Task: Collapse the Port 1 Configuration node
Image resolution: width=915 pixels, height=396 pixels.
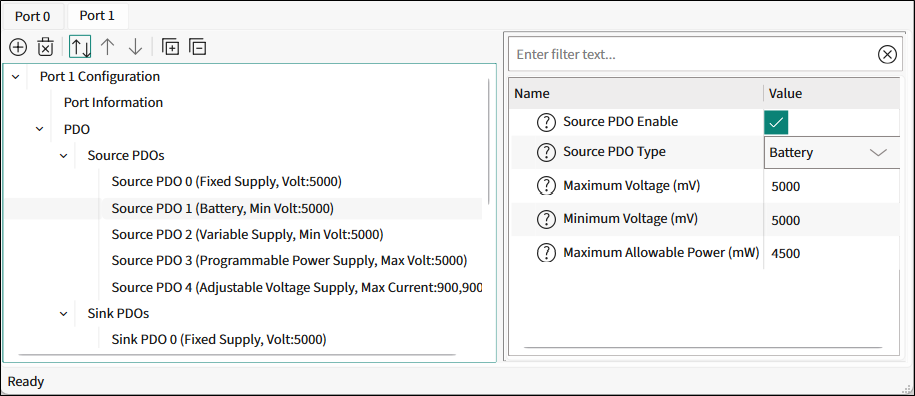Action: click(x=16, y=76)
